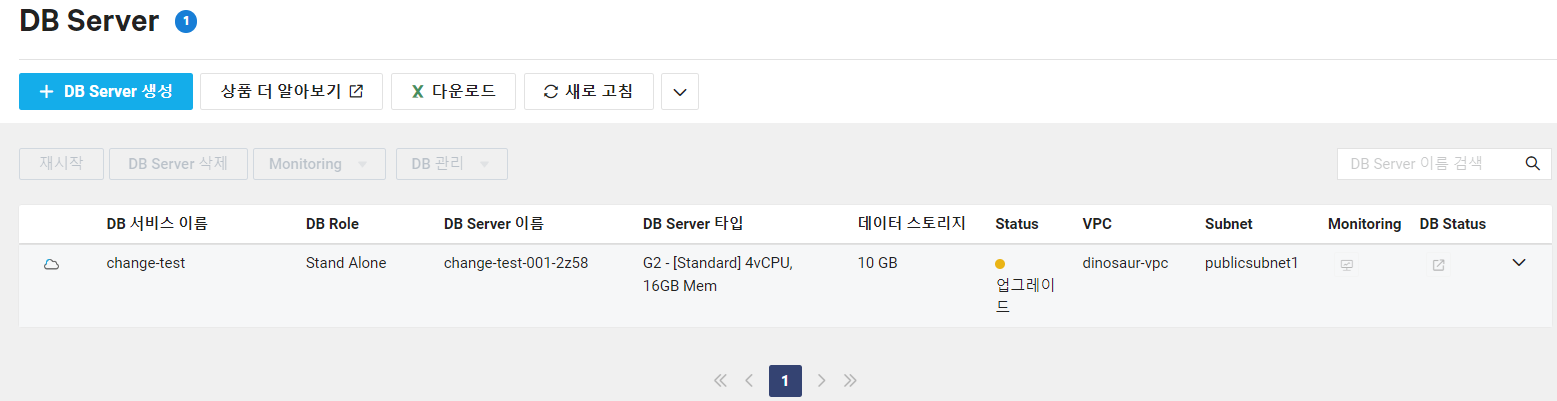Open the Monitoring icon for change-test

[x=1346, y=265]
